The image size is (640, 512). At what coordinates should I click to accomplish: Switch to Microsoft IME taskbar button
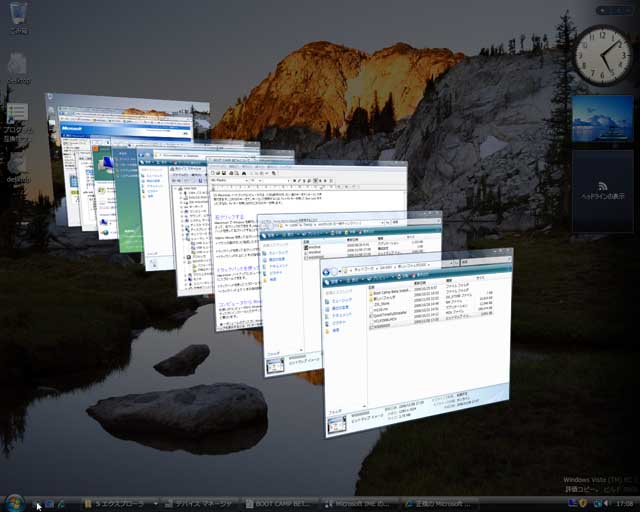point(358,504)
